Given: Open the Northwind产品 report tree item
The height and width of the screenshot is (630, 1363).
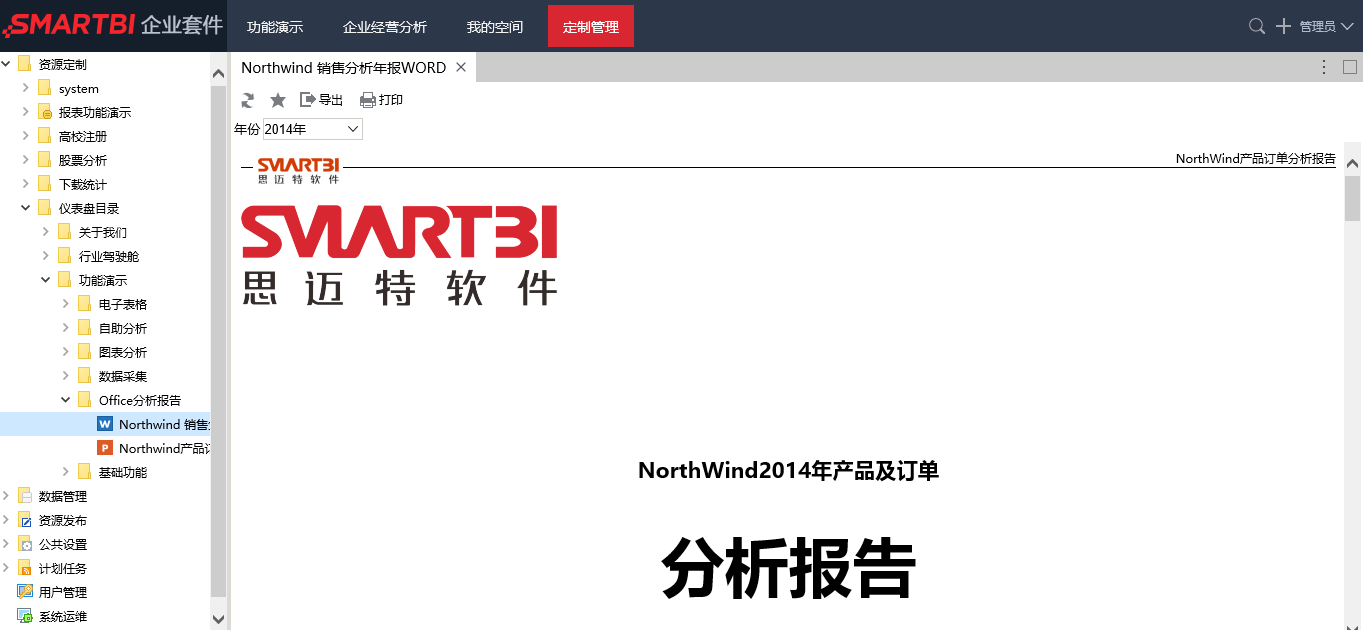Looking at the screenshot, I should (x=164, y=448).
